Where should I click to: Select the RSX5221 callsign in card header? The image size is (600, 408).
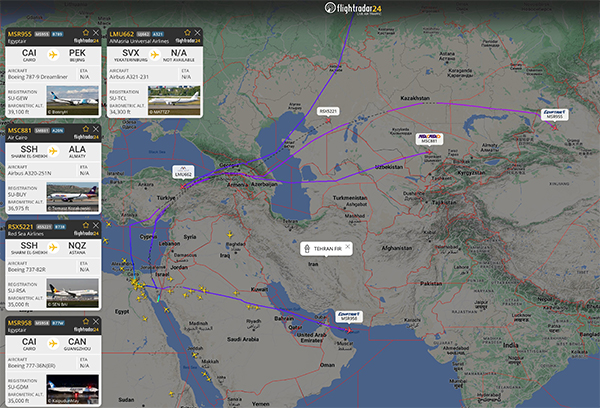(x=21, y=227)
